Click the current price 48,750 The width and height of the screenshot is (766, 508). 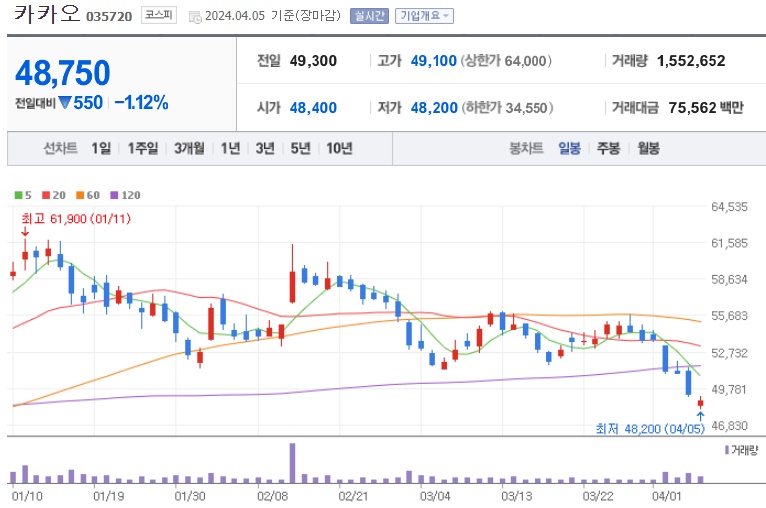(63, 73)
